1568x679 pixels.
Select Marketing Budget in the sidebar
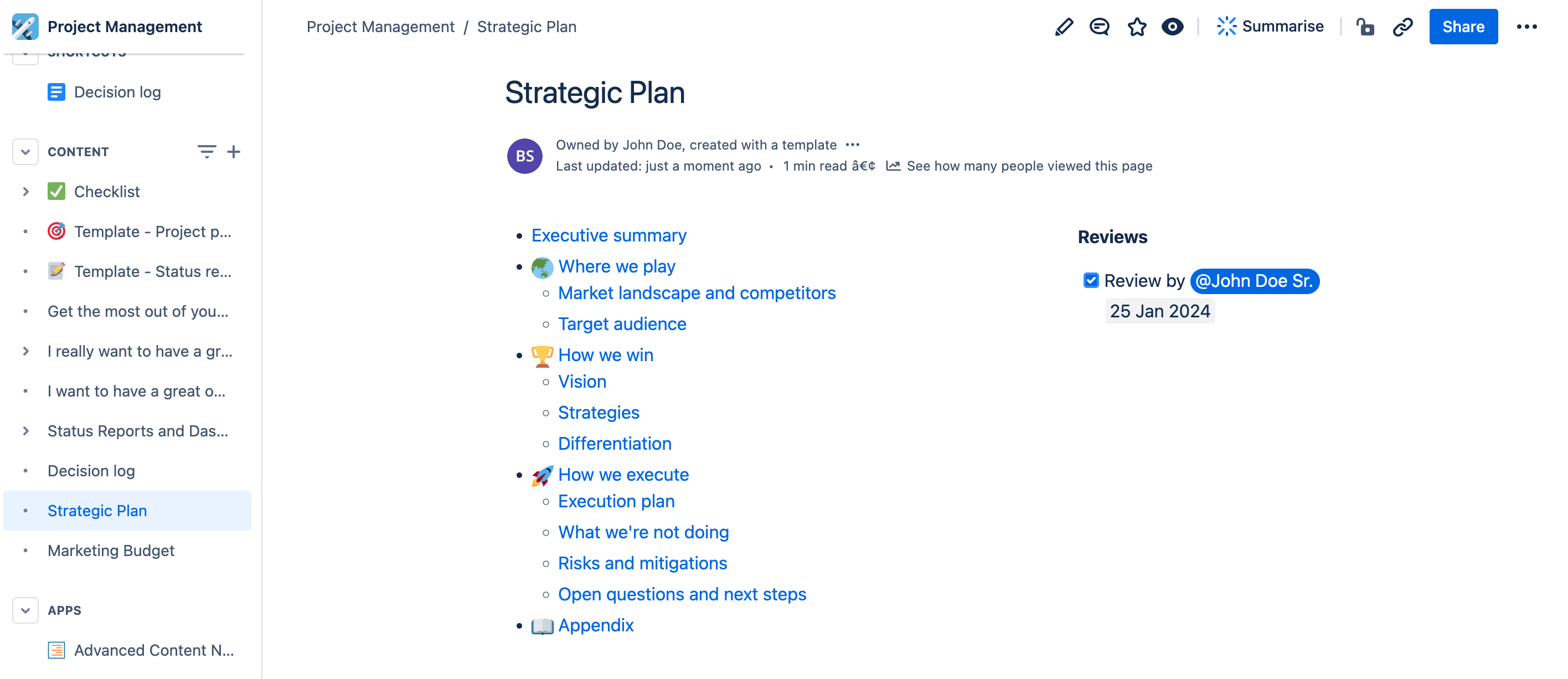pyautogui.click(x=110, y=551)
